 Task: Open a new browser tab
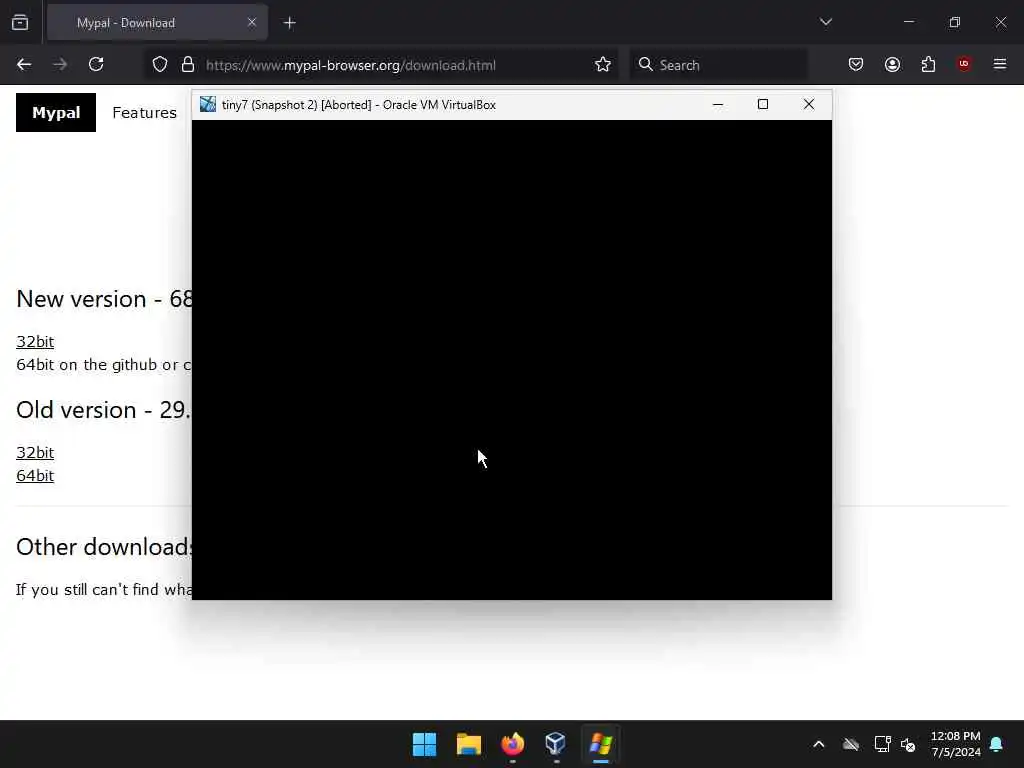pos(289,23)
